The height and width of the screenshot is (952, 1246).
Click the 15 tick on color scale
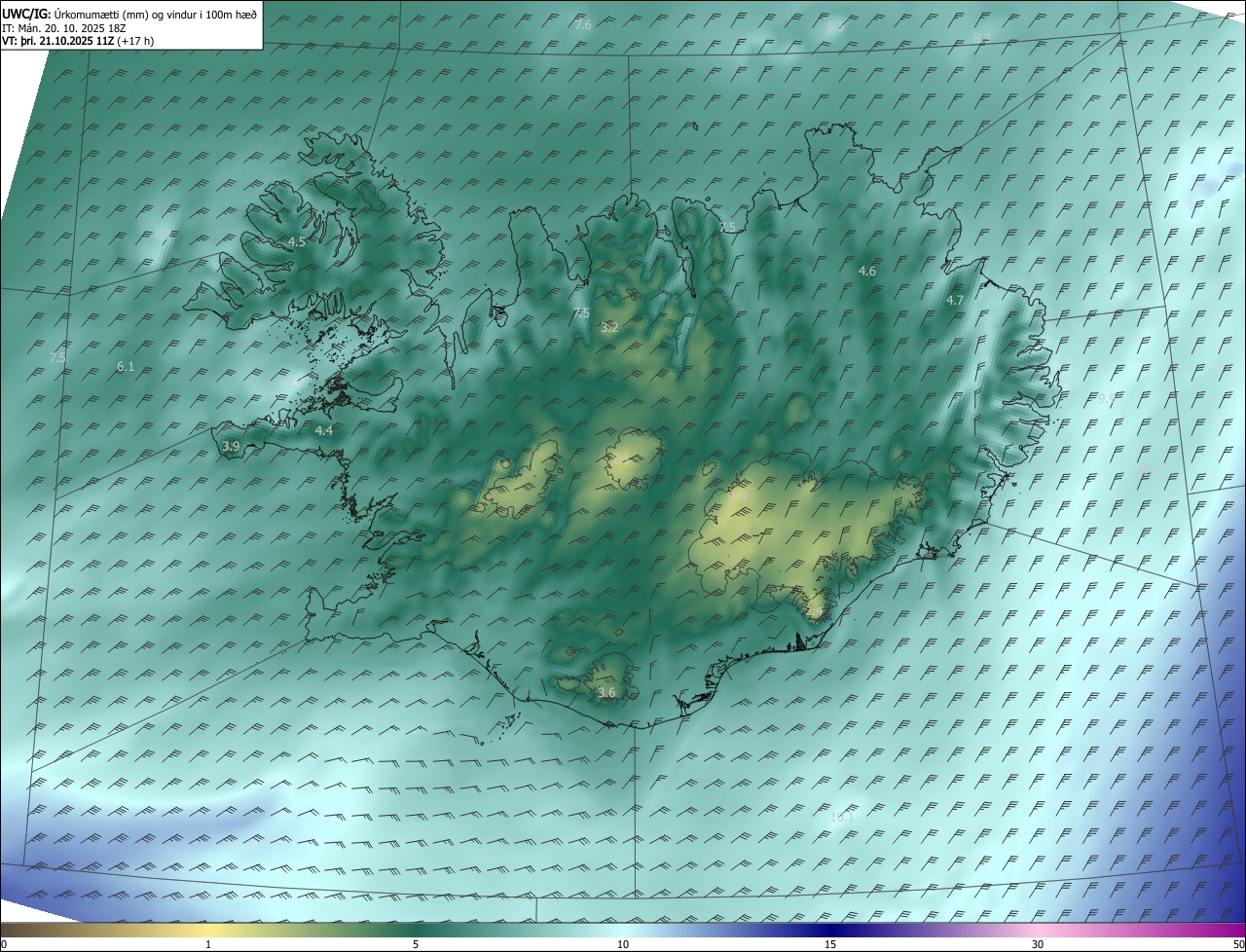point(830,945)
